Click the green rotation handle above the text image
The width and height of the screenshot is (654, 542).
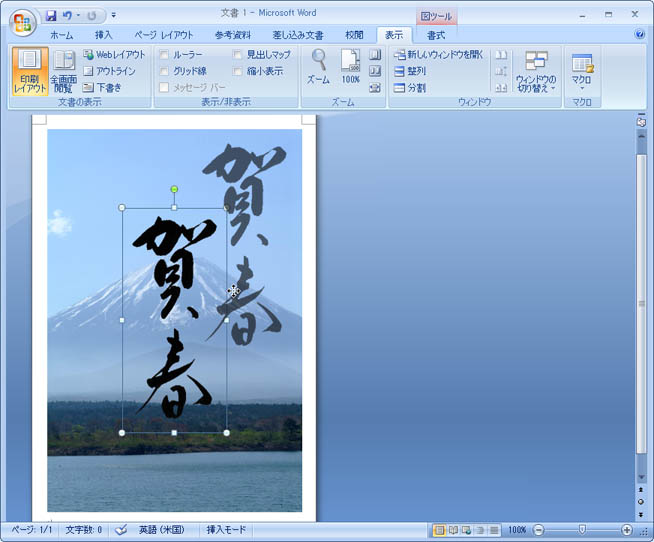tap(174, 189)
